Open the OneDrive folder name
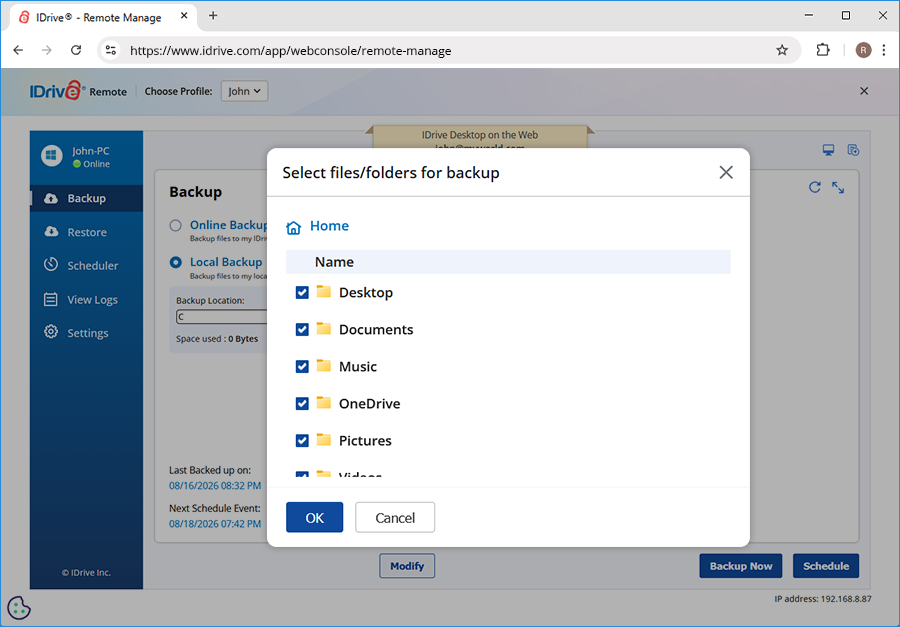900x627 pixels. 369,404
